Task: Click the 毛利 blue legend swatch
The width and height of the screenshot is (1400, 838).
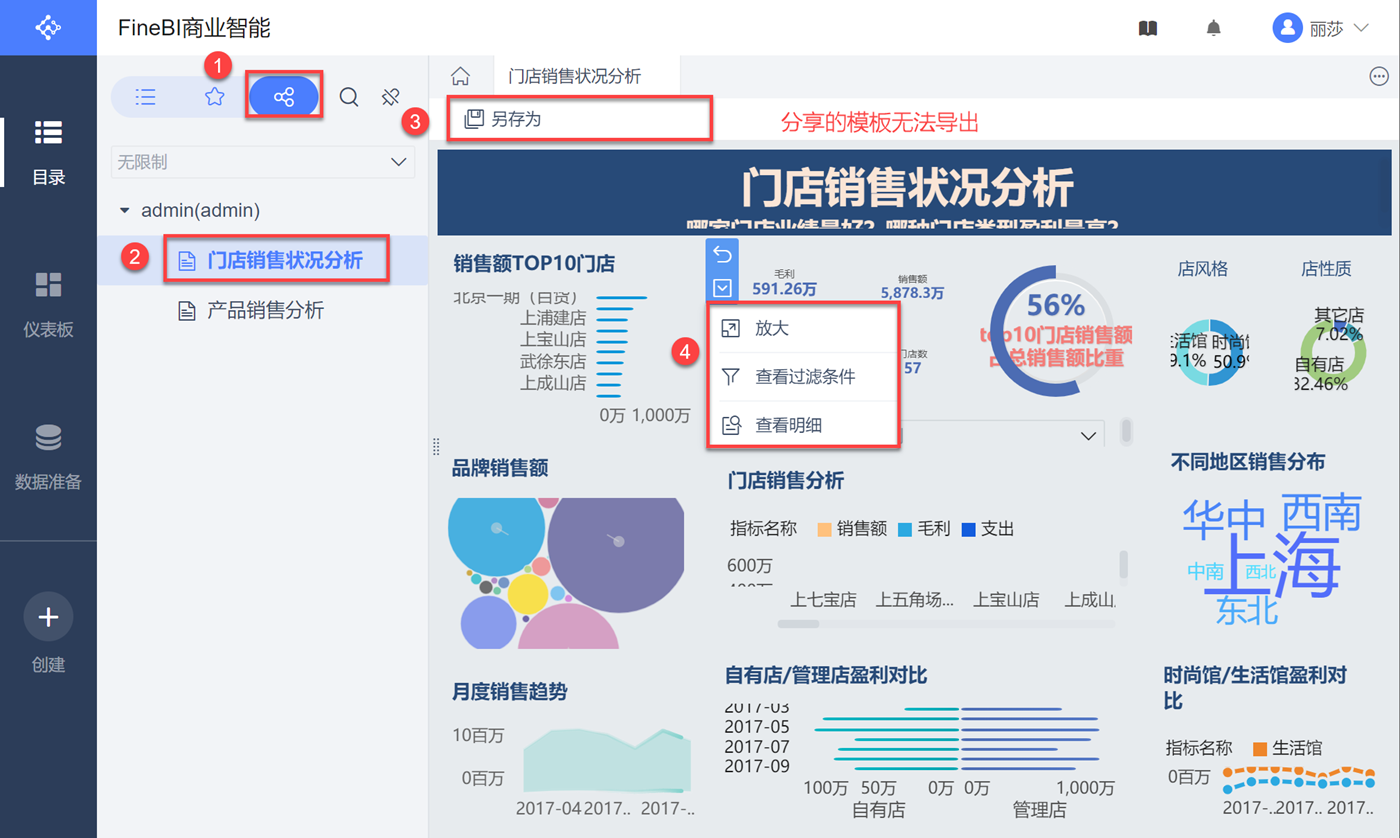Action: [x=906, y=529]
